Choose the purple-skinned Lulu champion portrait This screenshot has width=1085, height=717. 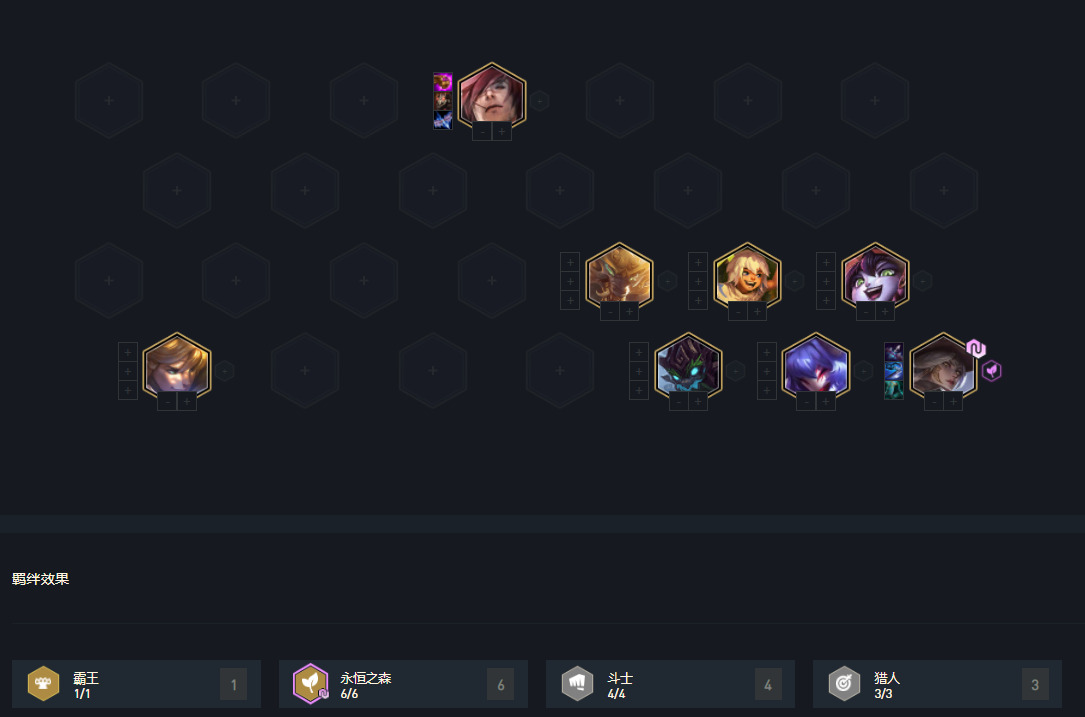(875, 277)
